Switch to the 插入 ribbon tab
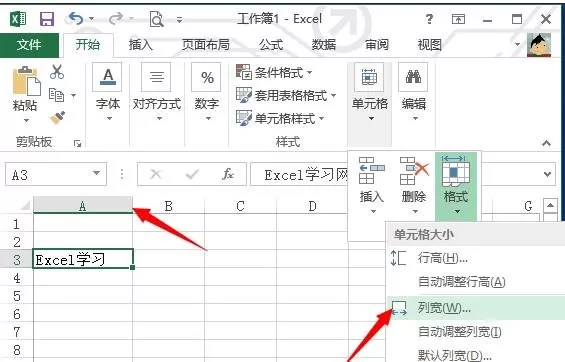 (x=141, y=45)
